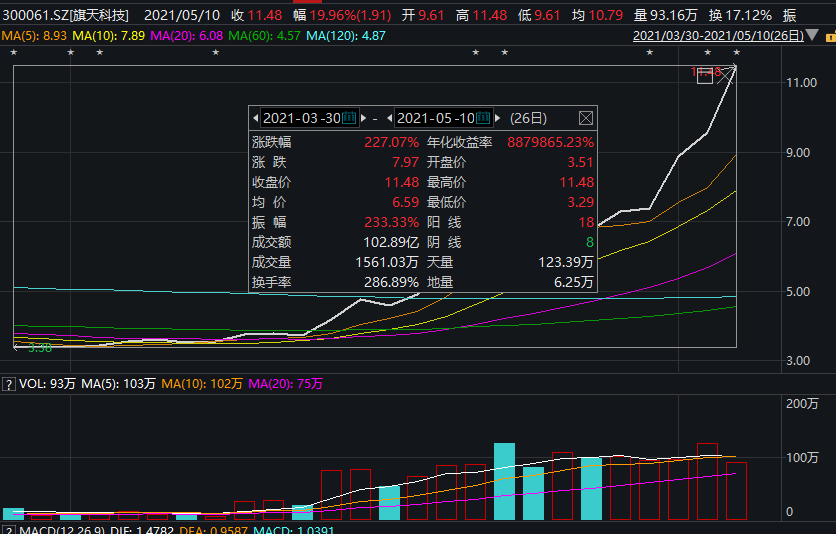Click the 300061.SZ stock name title
836x534 pixels.
[x=68, y=15]
